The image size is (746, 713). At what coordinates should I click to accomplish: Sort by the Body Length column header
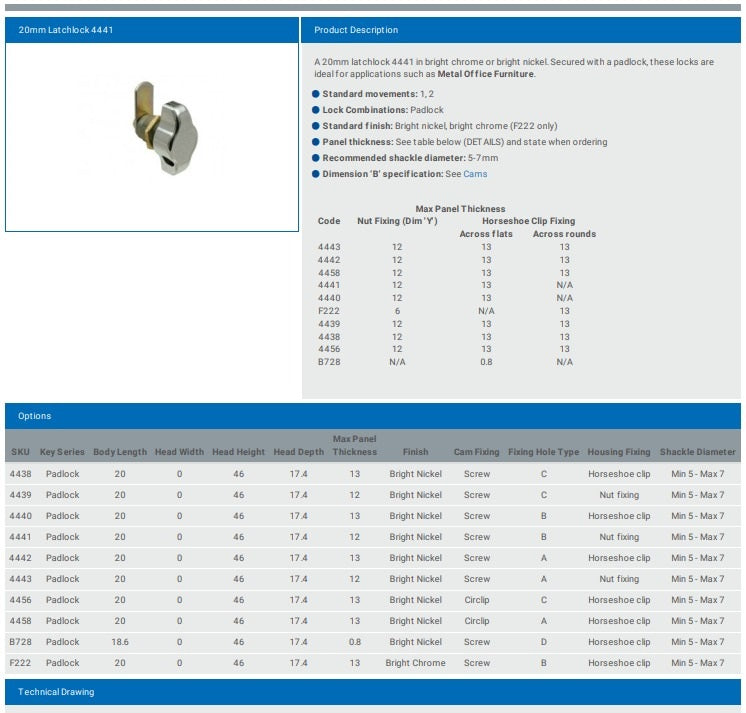click(x=120, y=452)
